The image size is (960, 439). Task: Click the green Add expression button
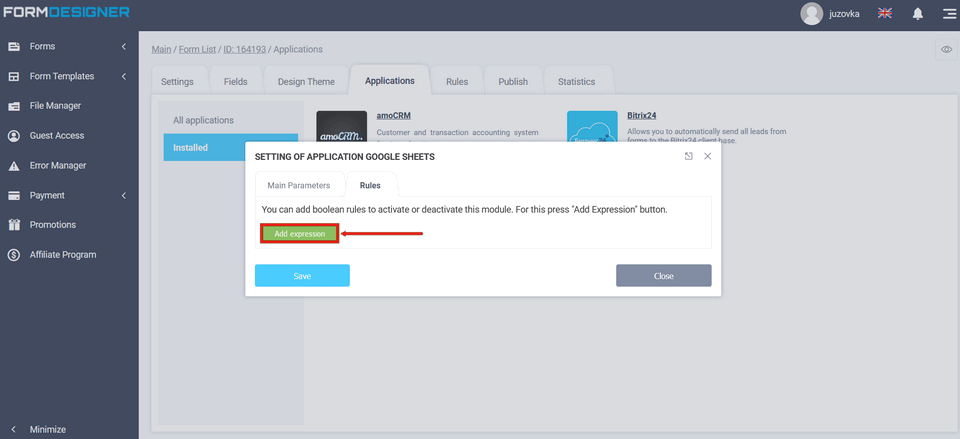[300, 234]
